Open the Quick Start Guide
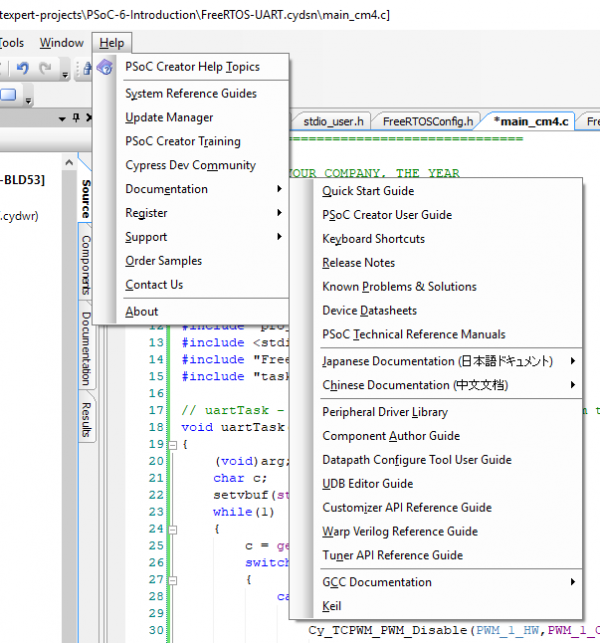The height and width of the screenshot is (643, 600). click(367, 191)
